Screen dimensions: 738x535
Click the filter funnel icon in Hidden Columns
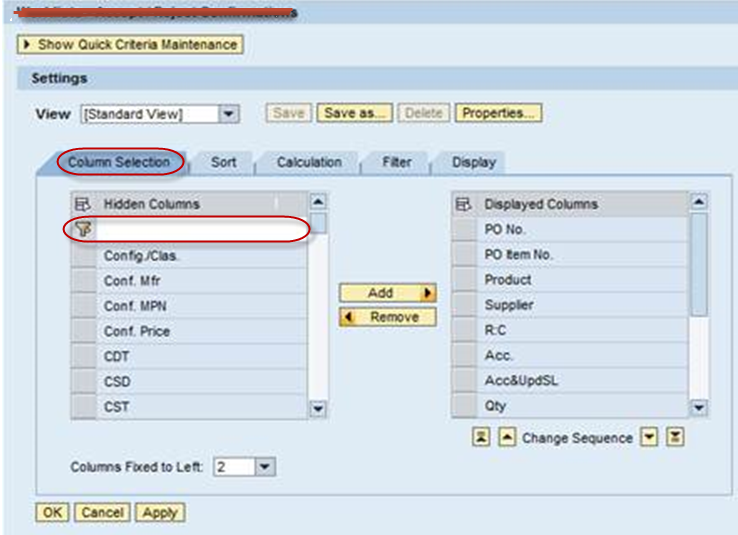click(x=83, y=229)
